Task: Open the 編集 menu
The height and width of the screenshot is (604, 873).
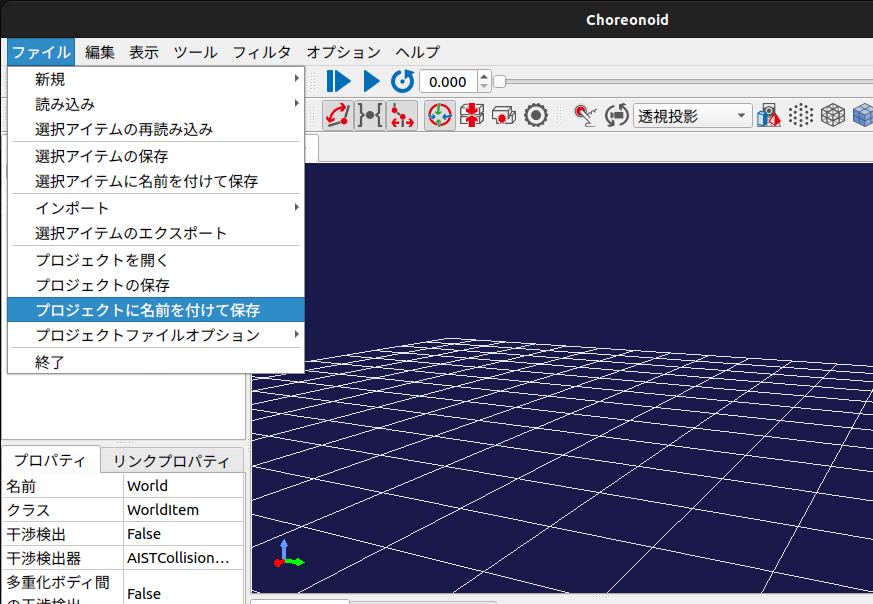Action: coord(100,52)
